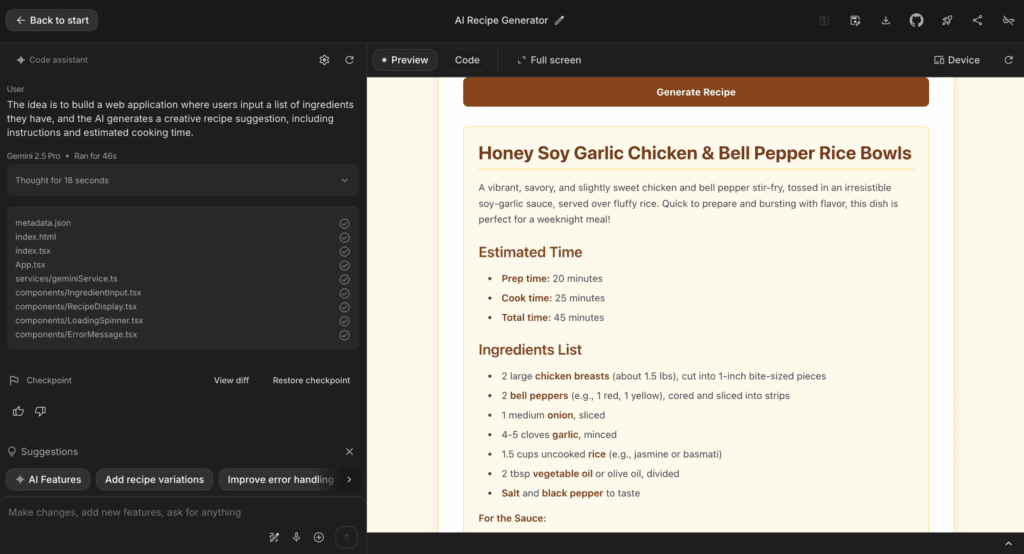Click the microphone icon in prompt box
This screenshot has height=554, width=1024.
[296, 537]
